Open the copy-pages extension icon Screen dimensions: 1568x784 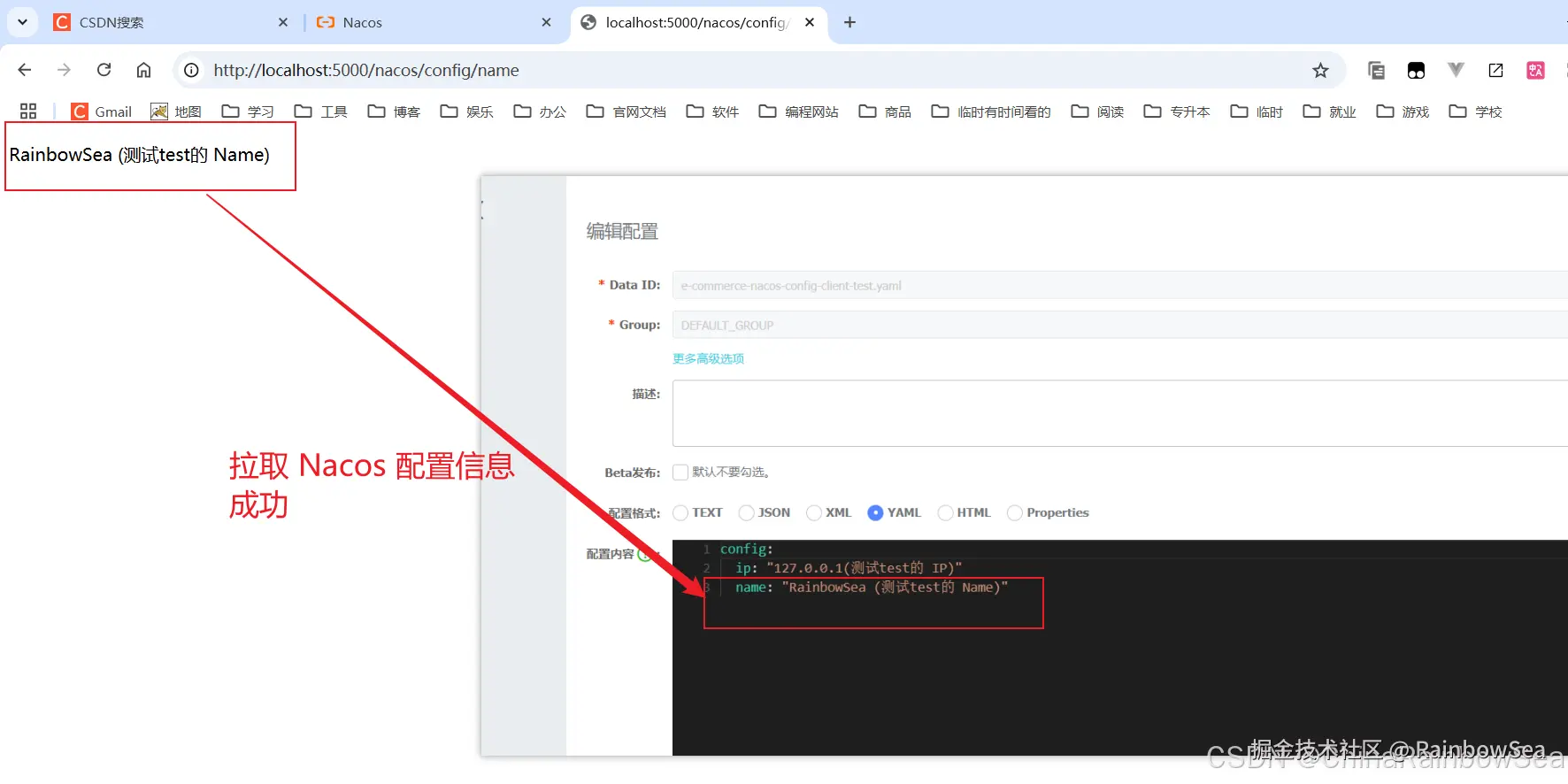pyautogui.click(x=1376, y=70)
